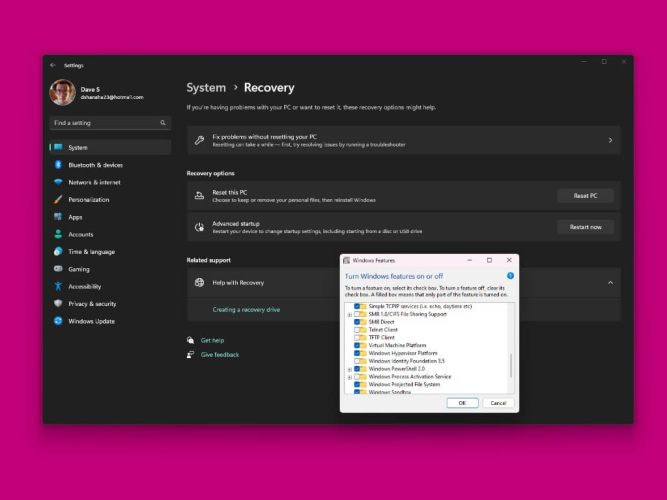
Task: Click the Give feedback link
Action: tap(220, 355)
